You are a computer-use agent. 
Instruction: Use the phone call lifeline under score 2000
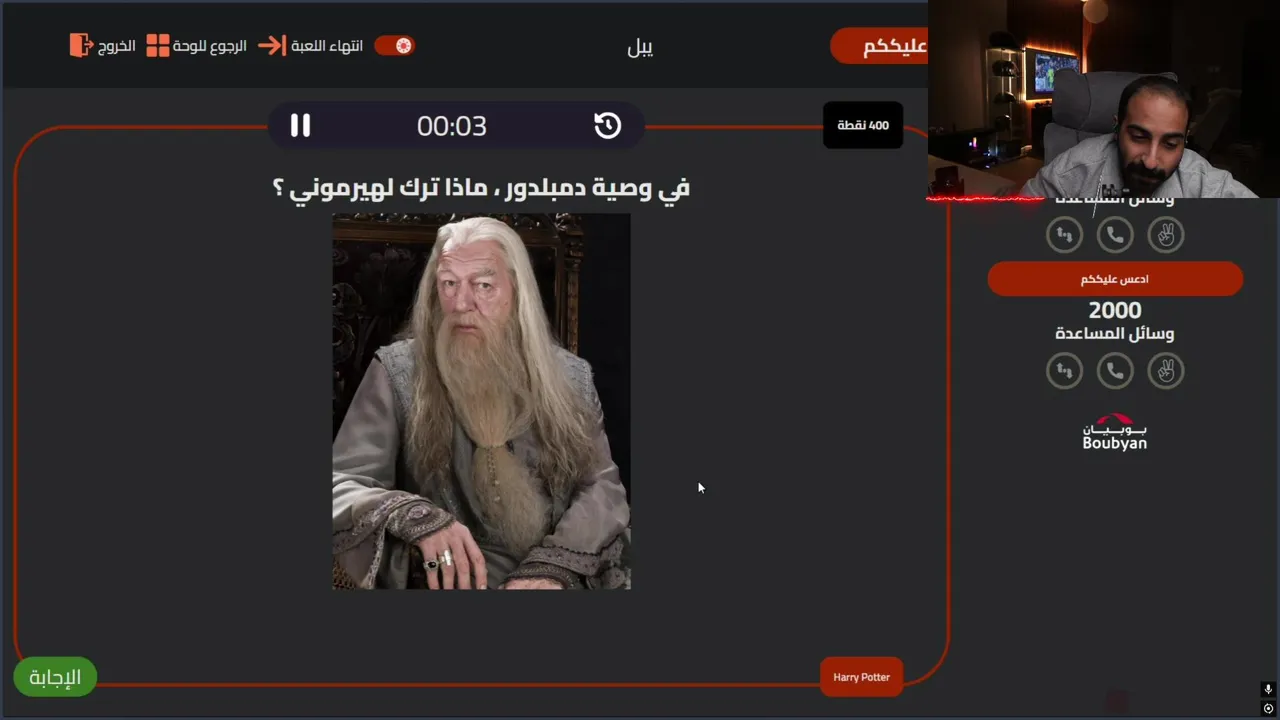click(x=1115, y=371)
